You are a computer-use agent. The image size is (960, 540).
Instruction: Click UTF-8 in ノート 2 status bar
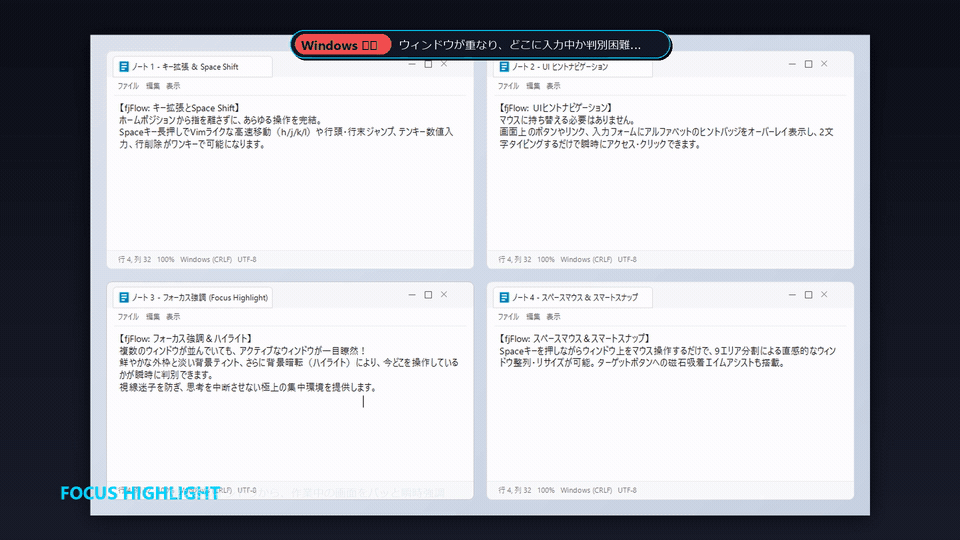(x=627, y=260)
